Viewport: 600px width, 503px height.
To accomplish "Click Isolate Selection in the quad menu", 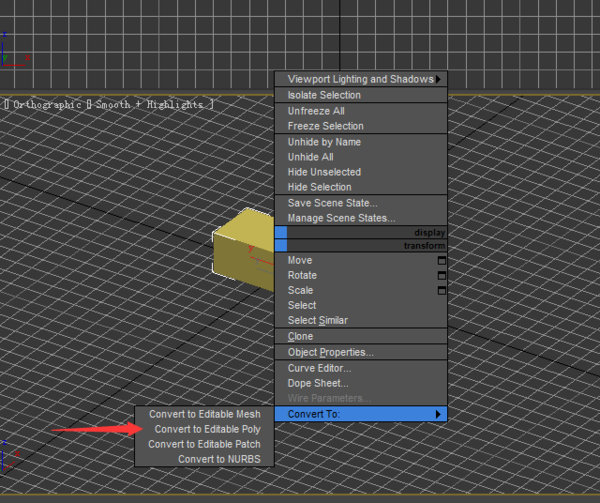I will (324, 95).
